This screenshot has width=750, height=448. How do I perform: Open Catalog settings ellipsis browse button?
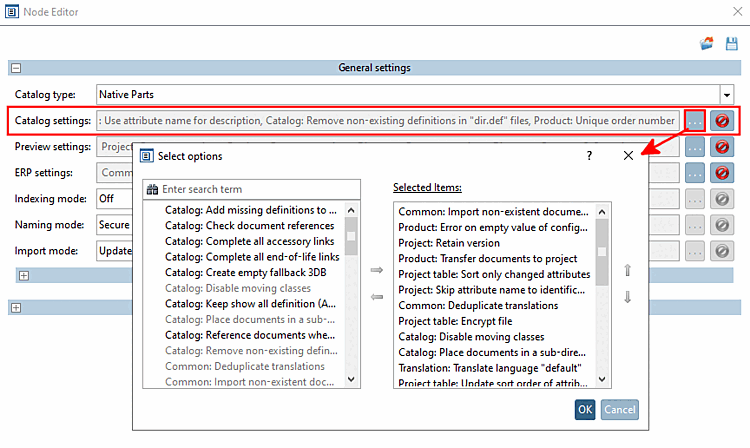point(695,121)
